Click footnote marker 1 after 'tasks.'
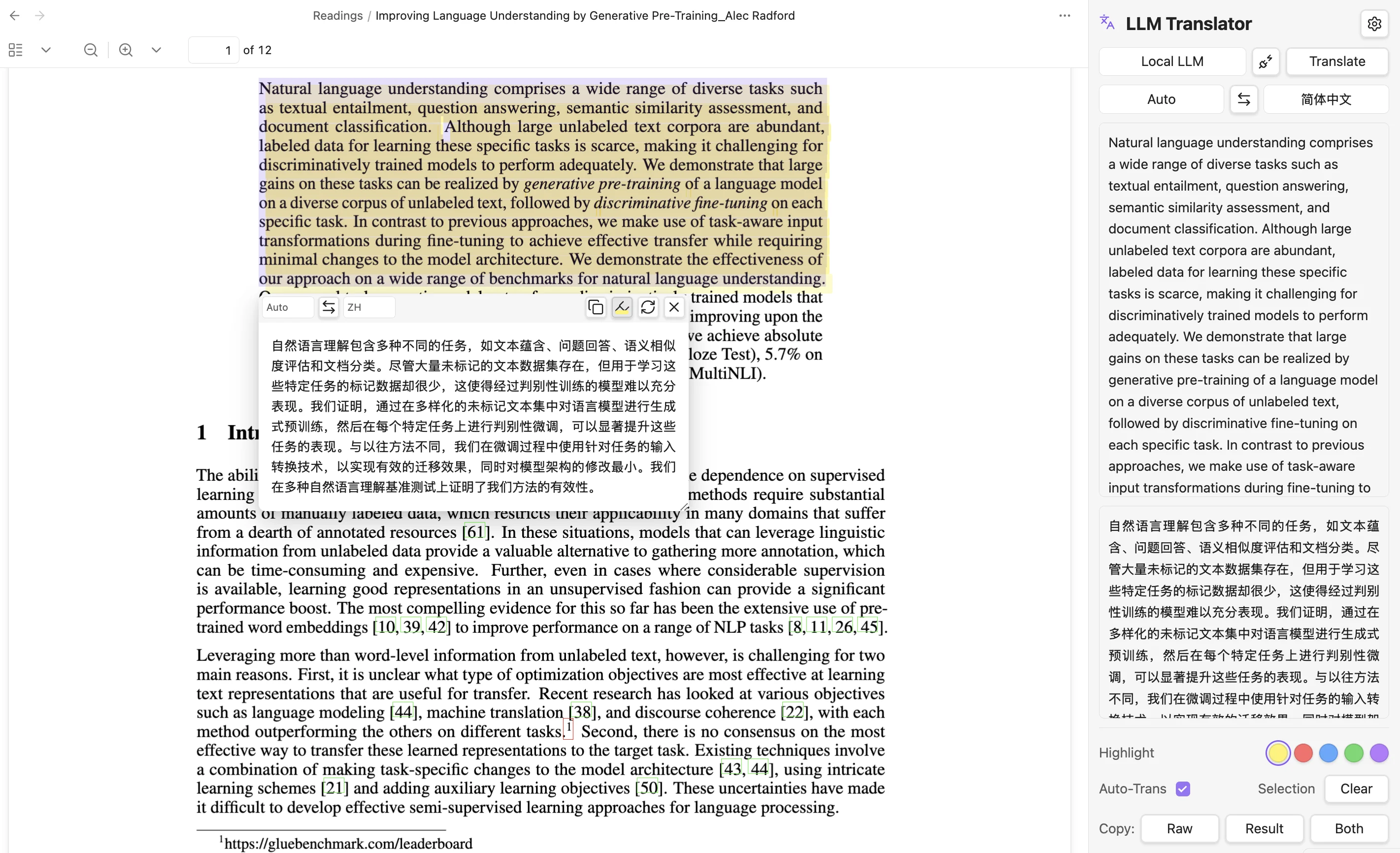Viewport: 1400px width, 853px height. (x=568, y=728)
